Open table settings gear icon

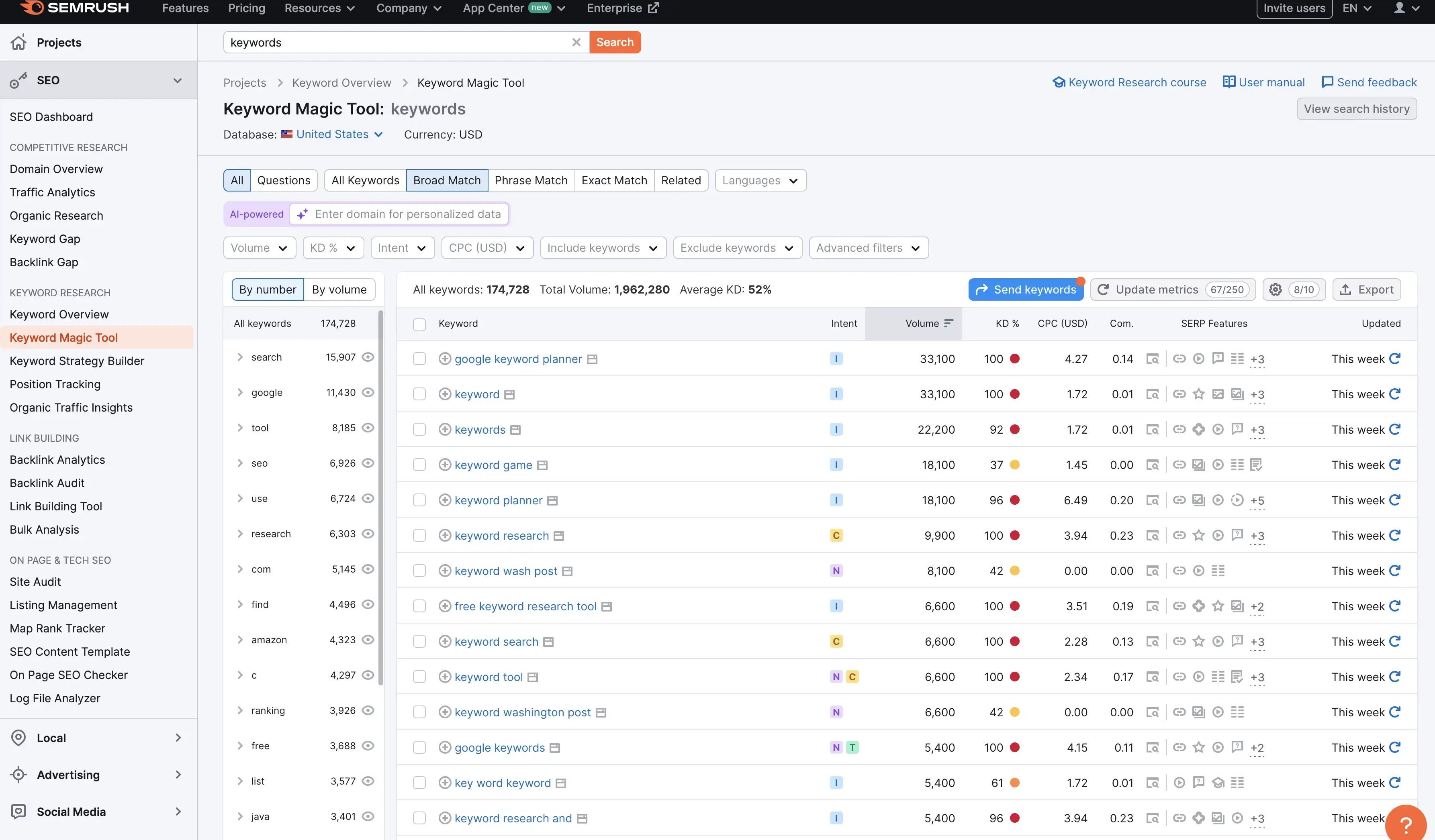[1276, 290]
